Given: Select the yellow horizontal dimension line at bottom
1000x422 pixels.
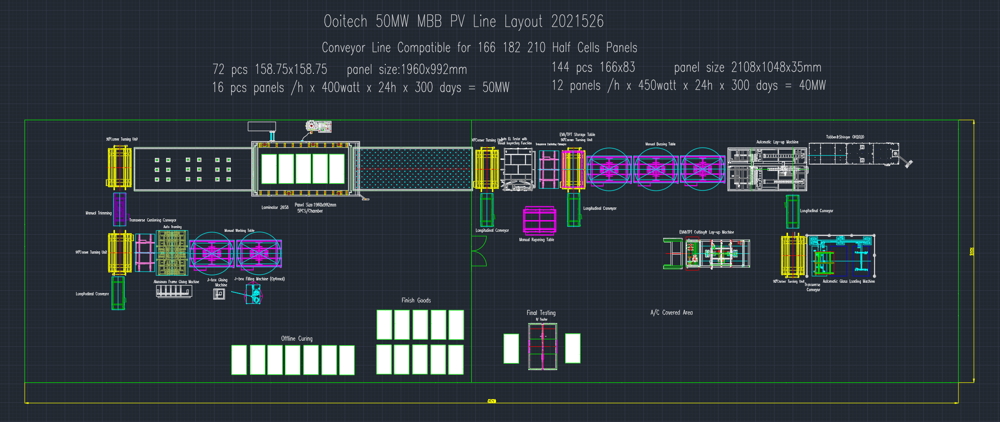Looking at the screenshot, I should [491, 402].
